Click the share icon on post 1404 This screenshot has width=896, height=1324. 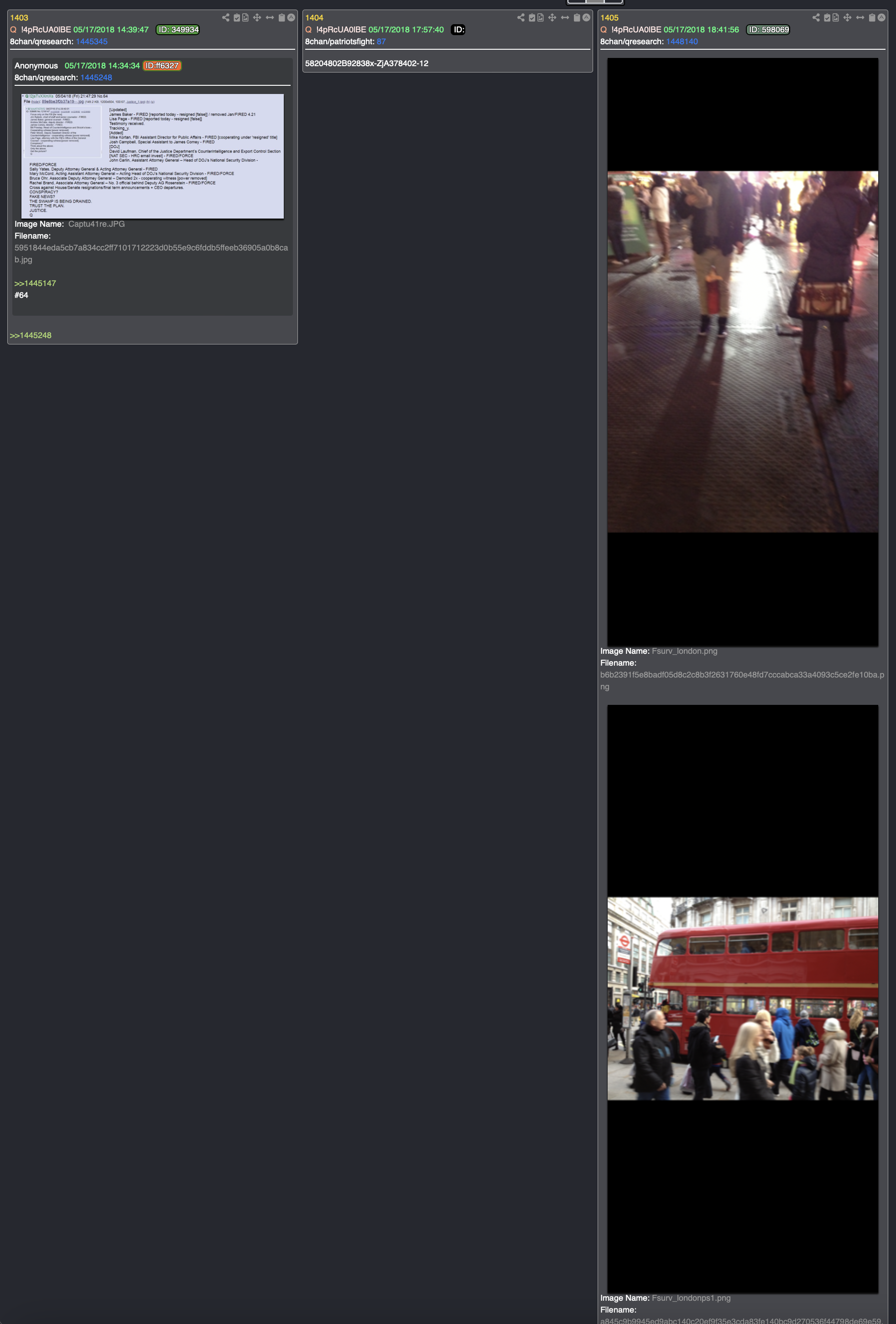[x=521, y=18]
